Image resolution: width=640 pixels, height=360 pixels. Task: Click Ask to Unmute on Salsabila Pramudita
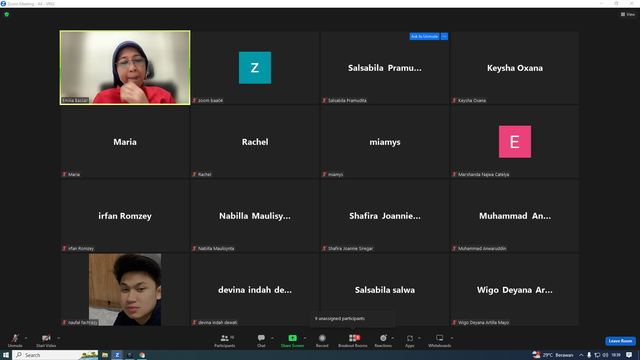pos(424,36)
